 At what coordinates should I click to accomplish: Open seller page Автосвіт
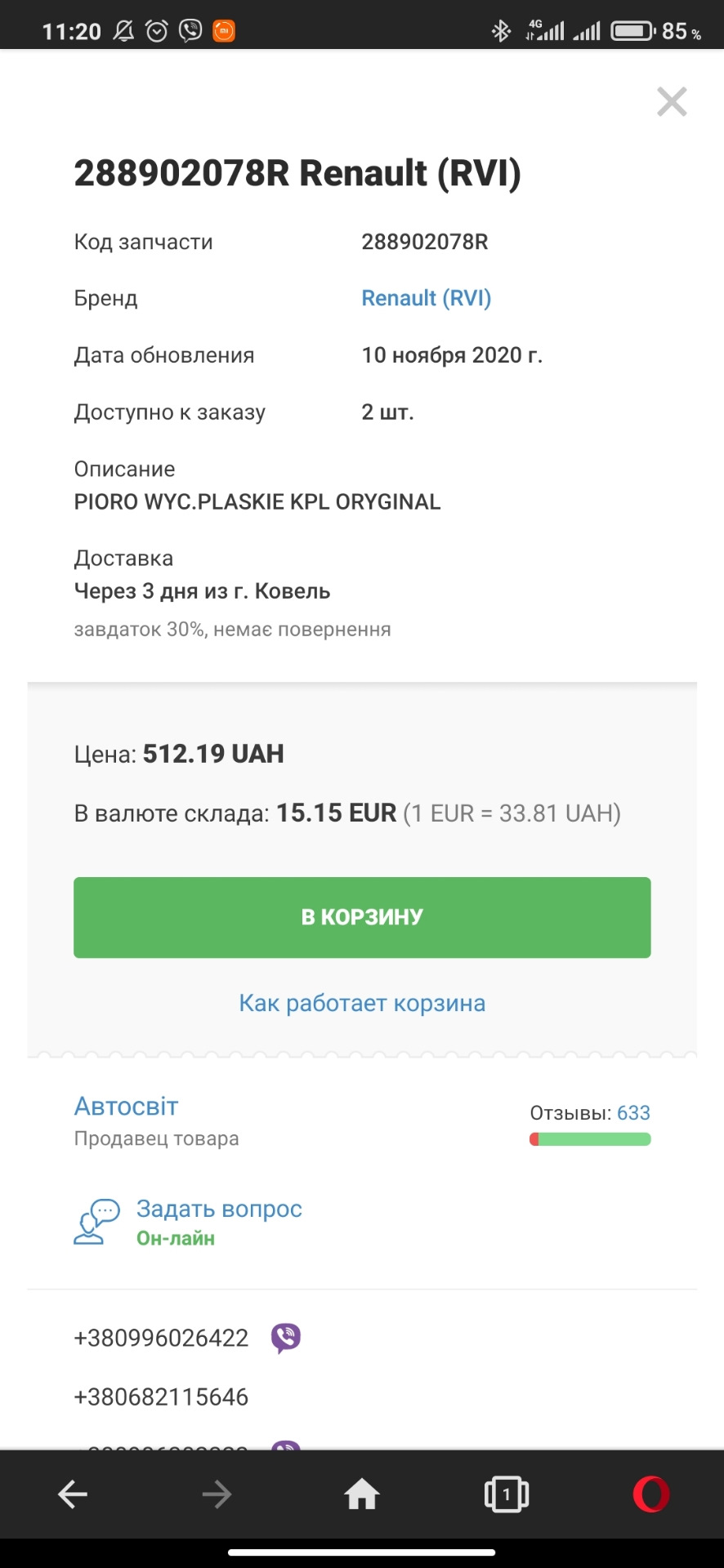(x=125, y=1106)
